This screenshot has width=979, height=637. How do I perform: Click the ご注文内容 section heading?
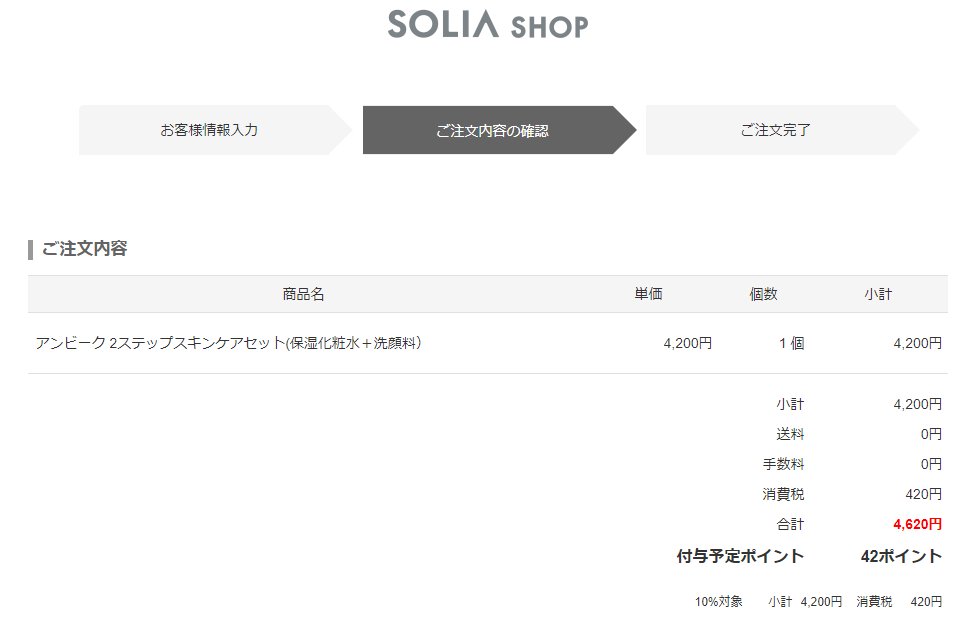(84, 249)
